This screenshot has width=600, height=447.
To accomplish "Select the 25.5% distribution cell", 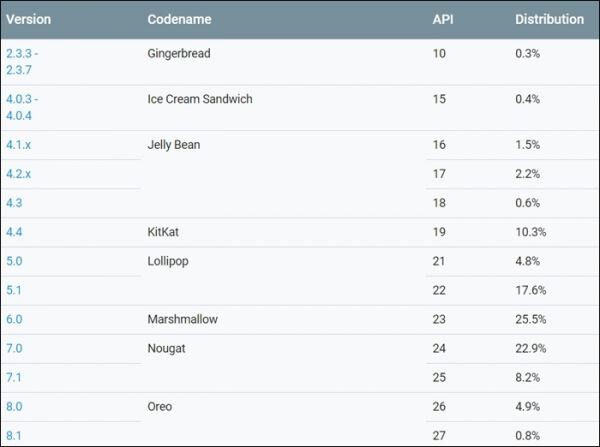I will pos(531,319).
